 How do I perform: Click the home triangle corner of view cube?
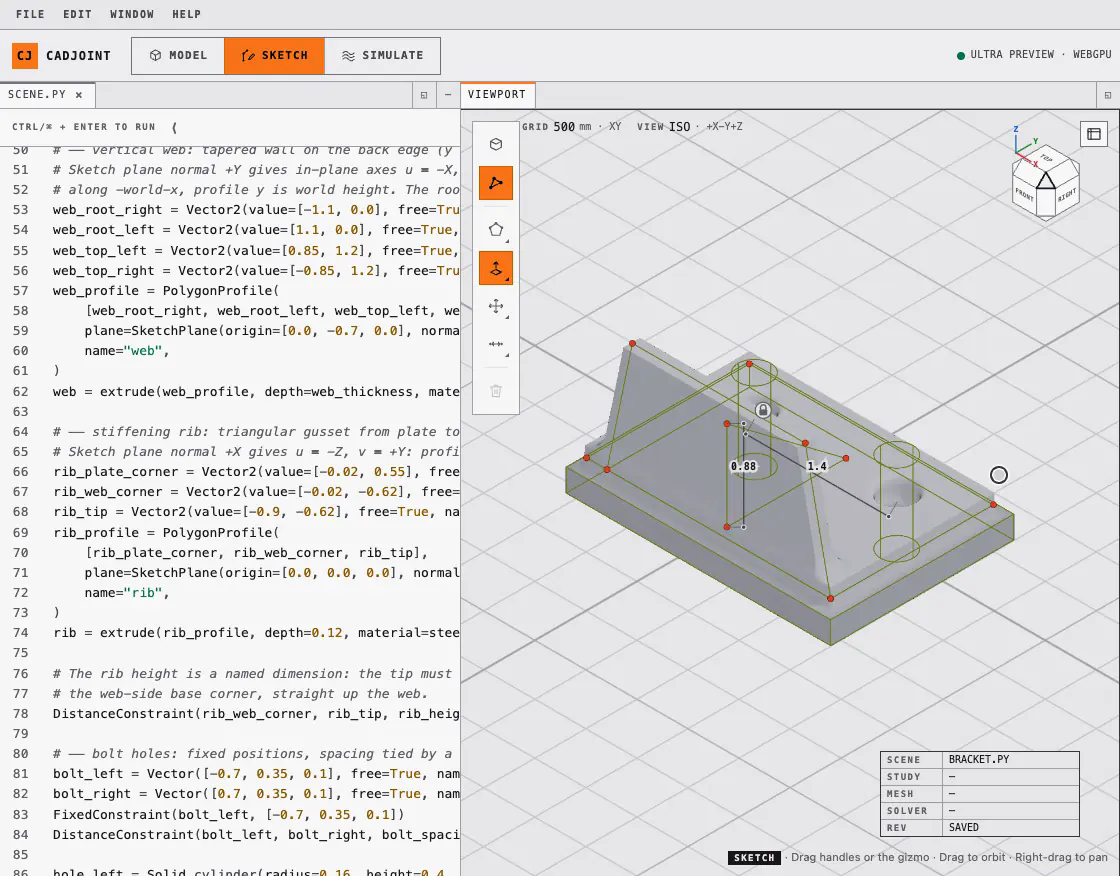point(1046,181)
